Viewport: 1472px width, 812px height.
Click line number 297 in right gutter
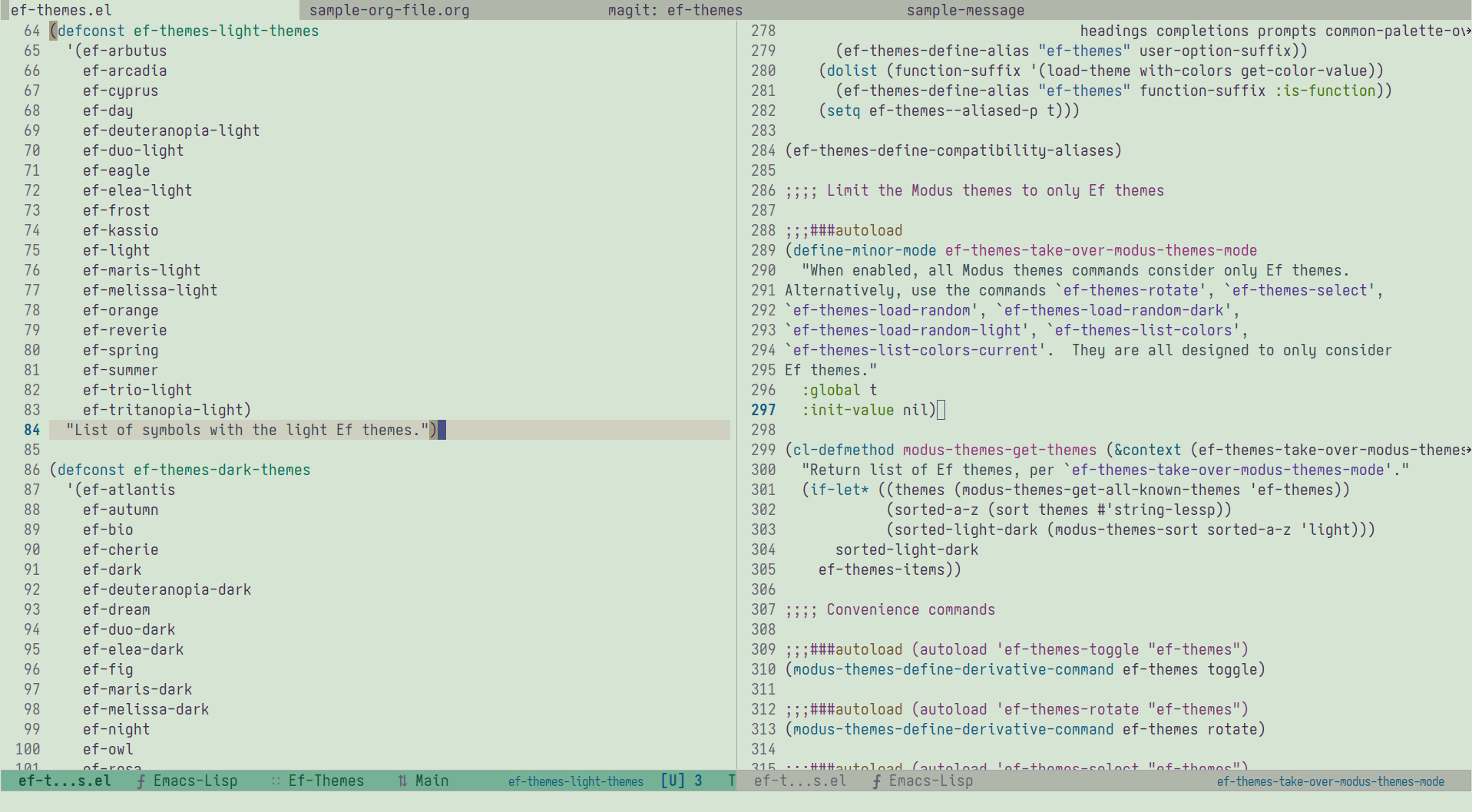(x=763, y=410)
